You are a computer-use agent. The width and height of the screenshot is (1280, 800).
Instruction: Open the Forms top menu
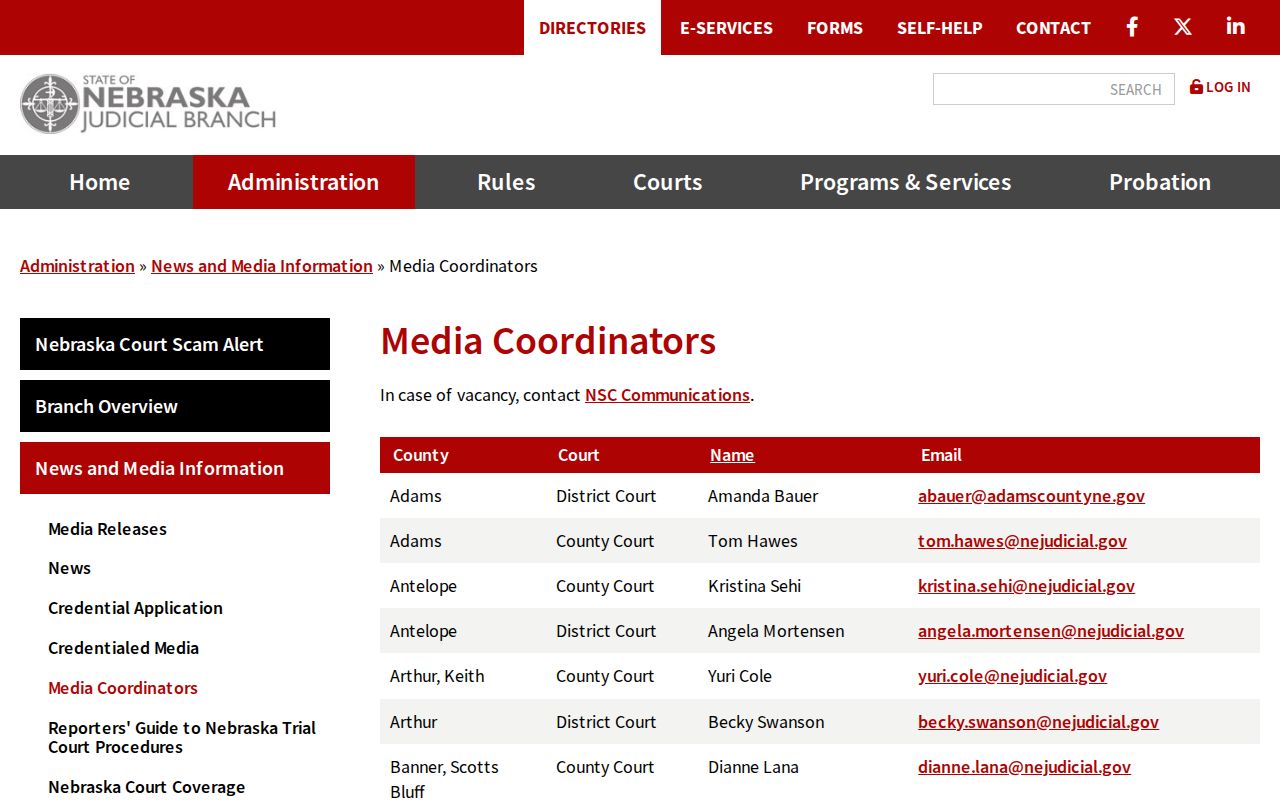[x=835, y=27]
